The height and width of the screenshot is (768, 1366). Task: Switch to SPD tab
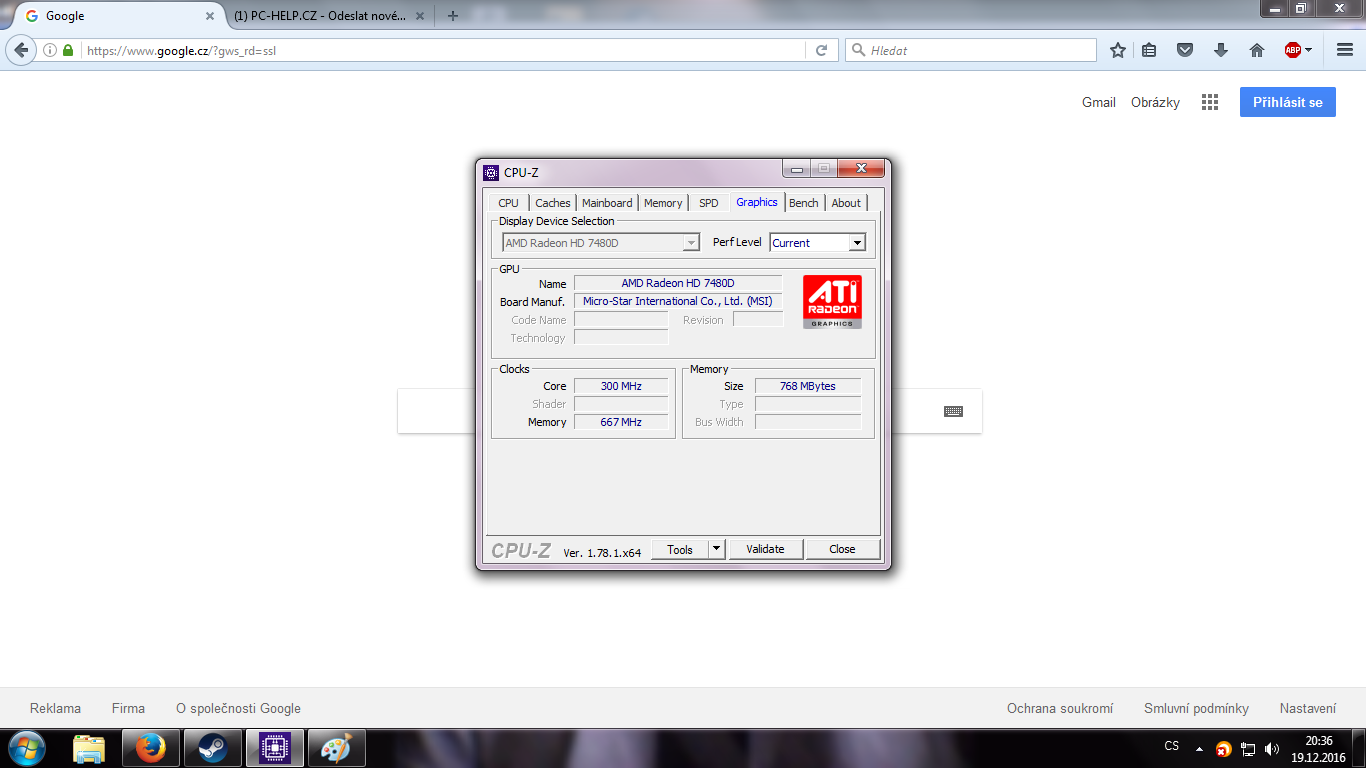click(709, 203)
